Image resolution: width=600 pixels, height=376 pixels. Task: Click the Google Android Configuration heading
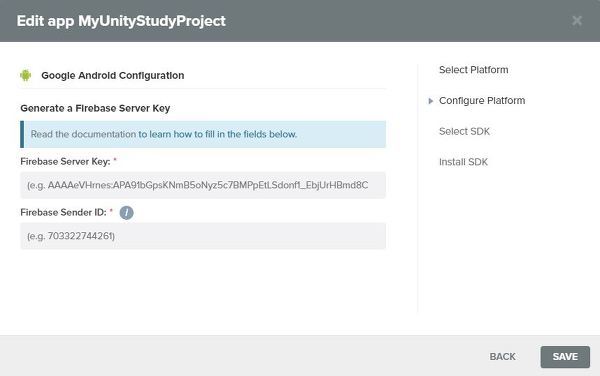112,75
